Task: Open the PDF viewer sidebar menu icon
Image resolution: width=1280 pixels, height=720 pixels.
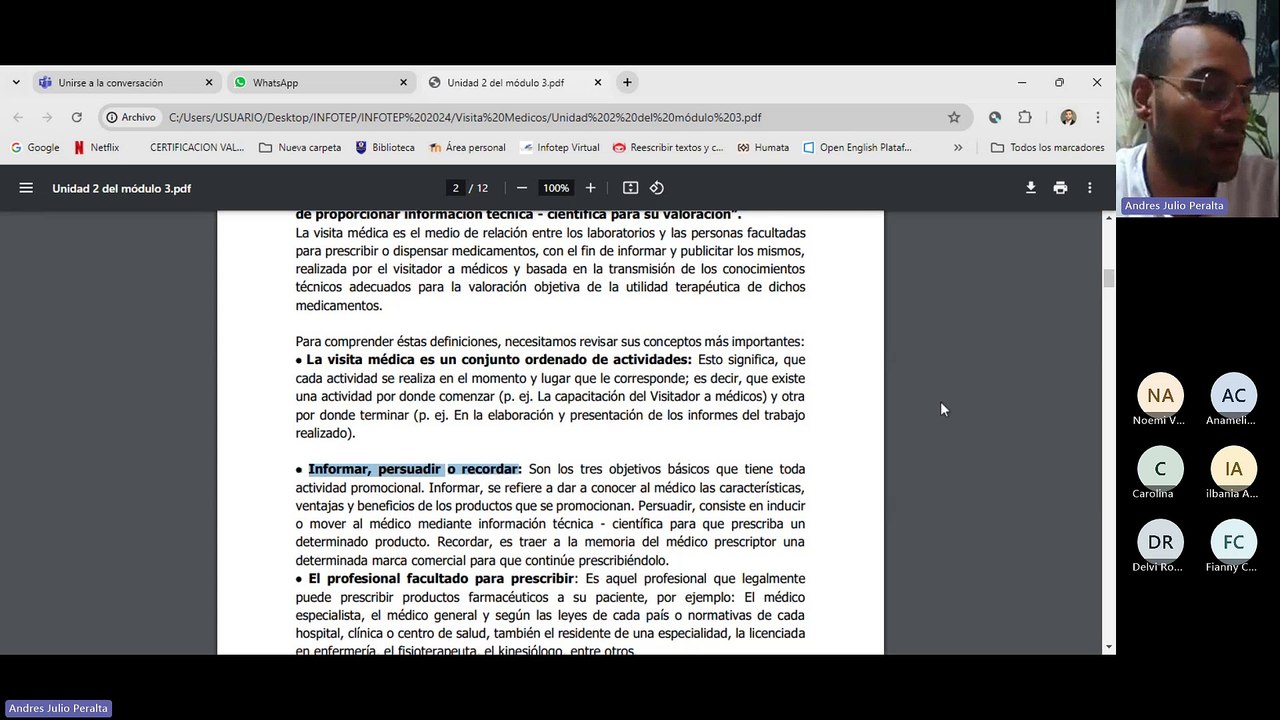Action: (26, 188)
